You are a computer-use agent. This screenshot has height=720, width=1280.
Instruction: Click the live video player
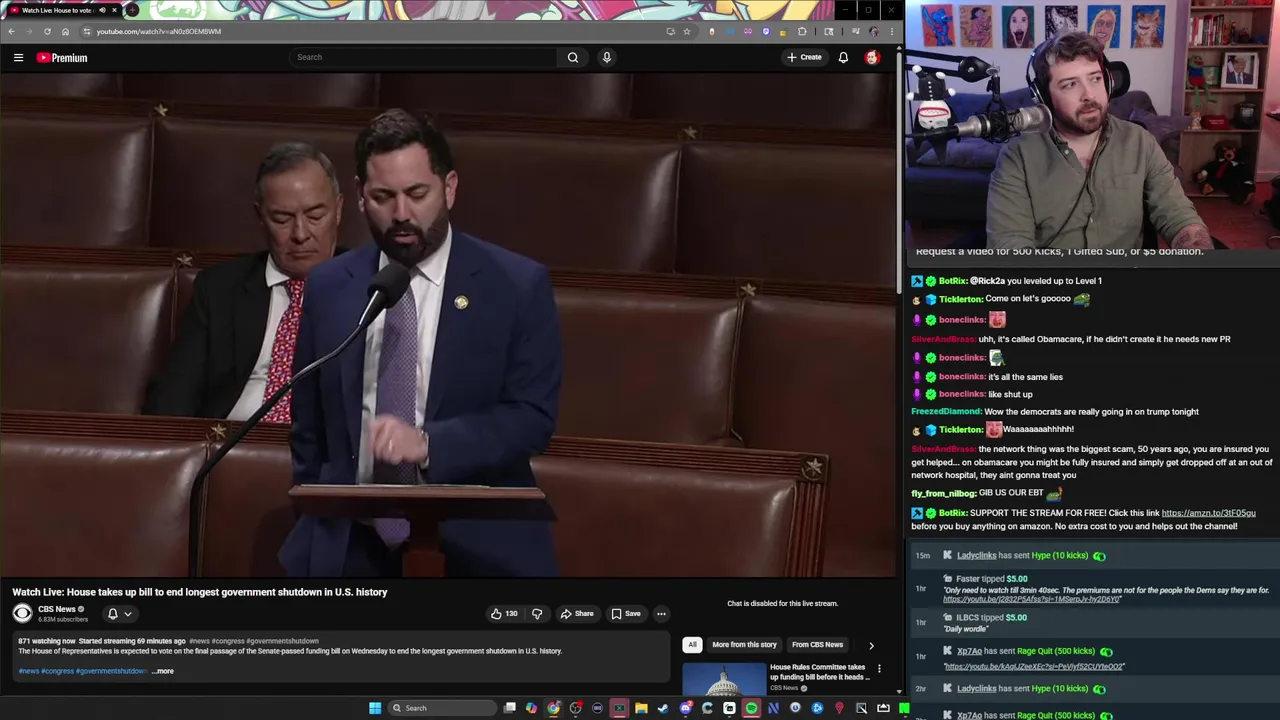449,324
